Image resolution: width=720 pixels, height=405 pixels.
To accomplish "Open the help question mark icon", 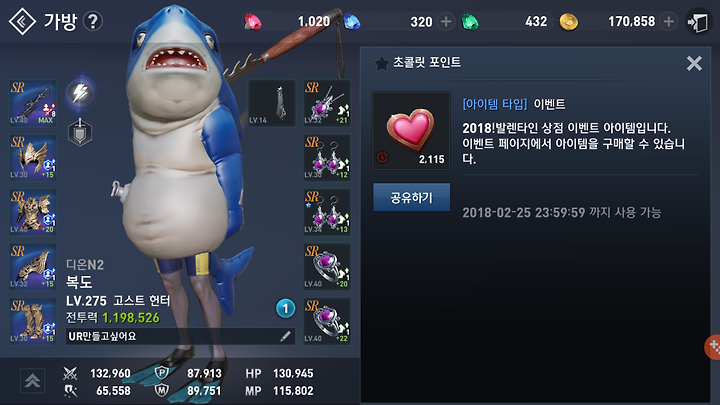I will [93, 21].
